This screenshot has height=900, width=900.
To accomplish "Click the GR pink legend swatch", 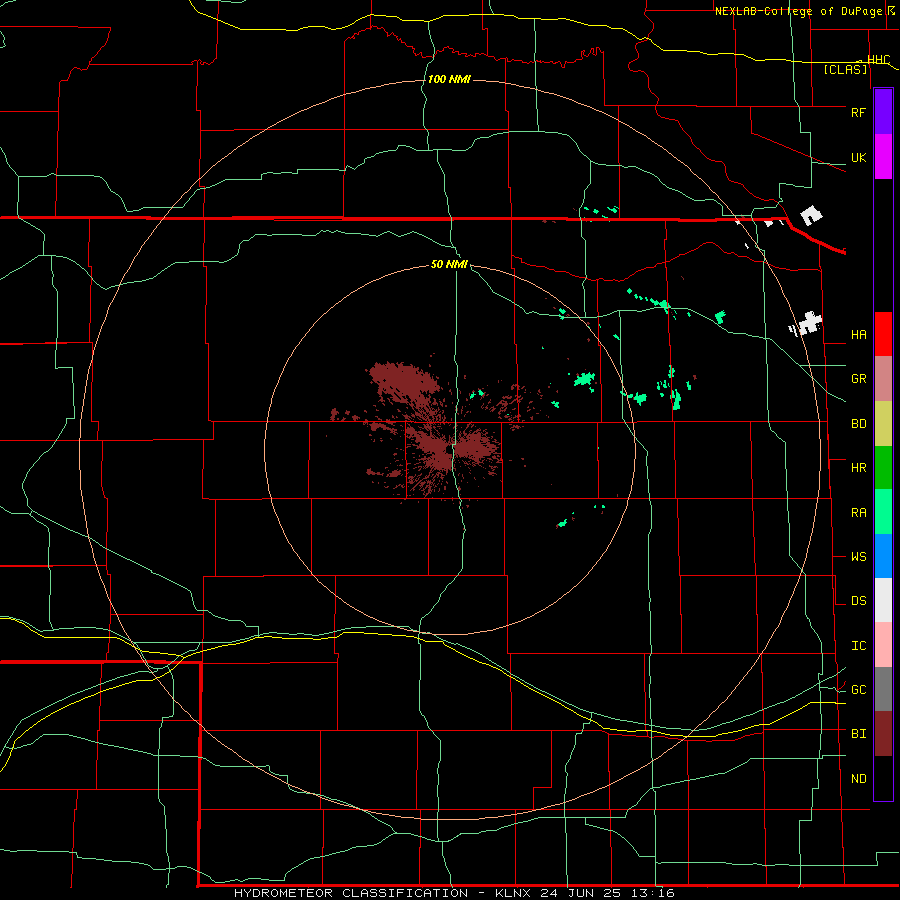I will 883,379.
